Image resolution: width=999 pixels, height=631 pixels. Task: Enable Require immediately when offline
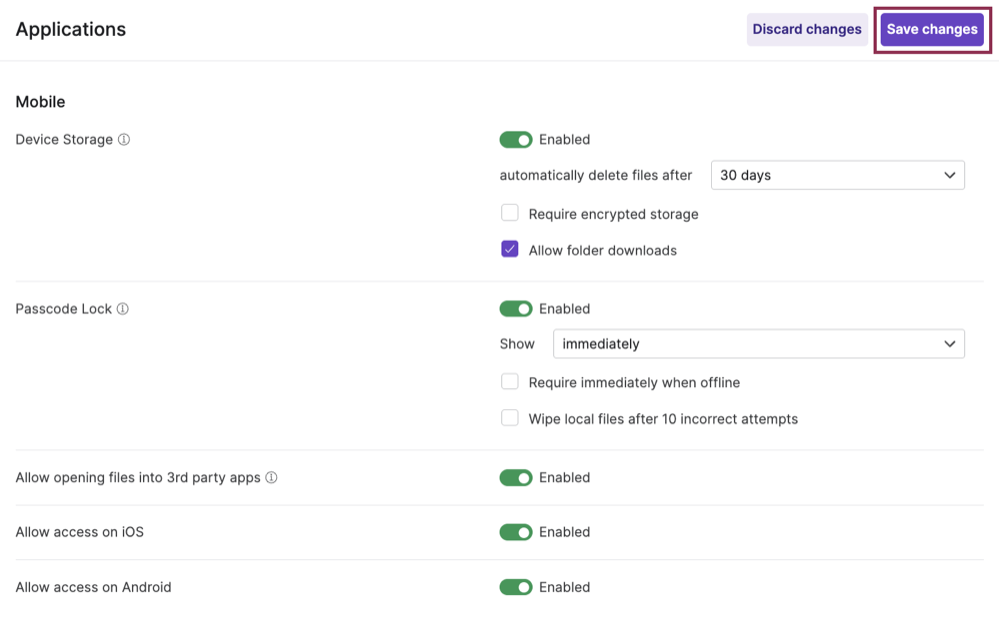pyautogui.click(x=510, y=381)
